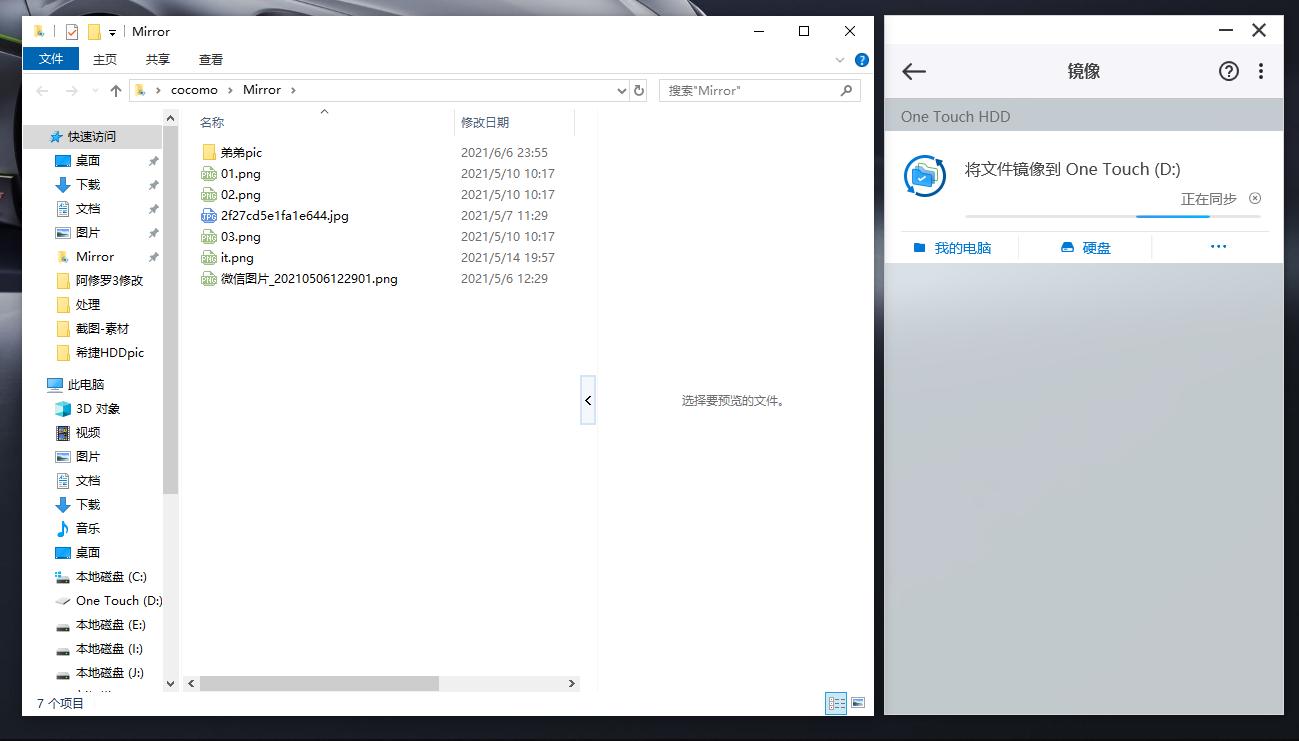1299x741 pixels.
Task: Switch to the 硬盘 tab in Toolkit
Action: click(x=1086, y=248)
